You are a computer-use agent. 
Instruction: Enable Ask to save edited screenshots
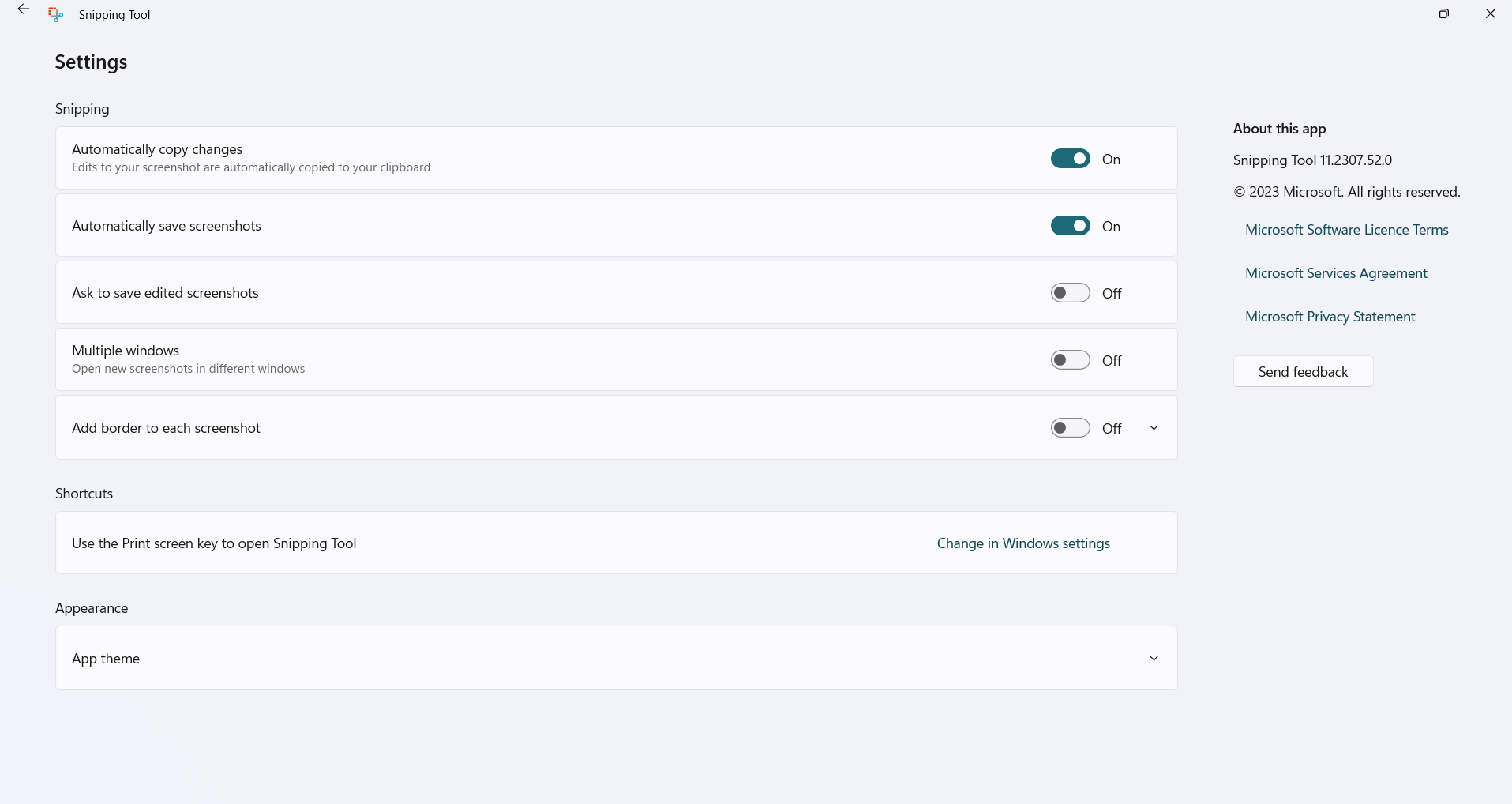coord(1070,293)
